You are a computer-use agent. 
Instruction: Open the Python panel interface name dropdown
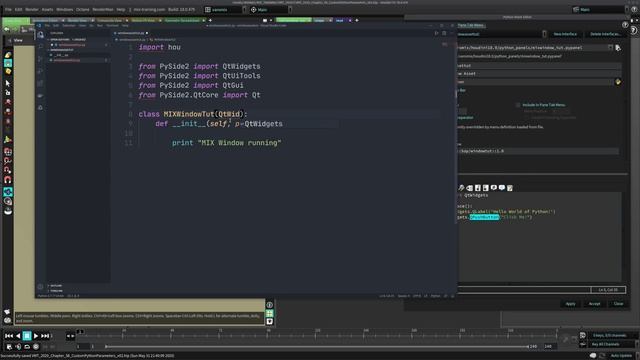544,34
